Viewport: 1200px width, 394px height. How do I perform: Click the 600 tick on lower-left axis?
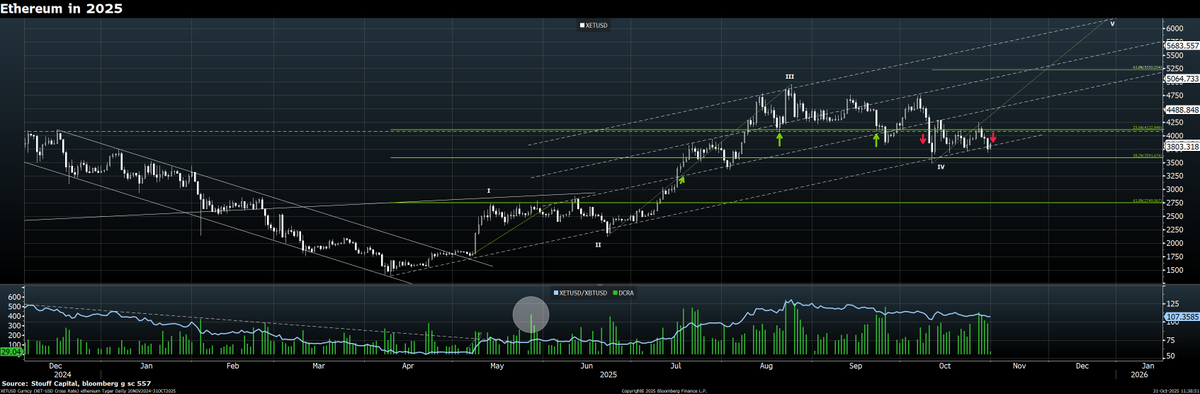[x=14, y=297]
